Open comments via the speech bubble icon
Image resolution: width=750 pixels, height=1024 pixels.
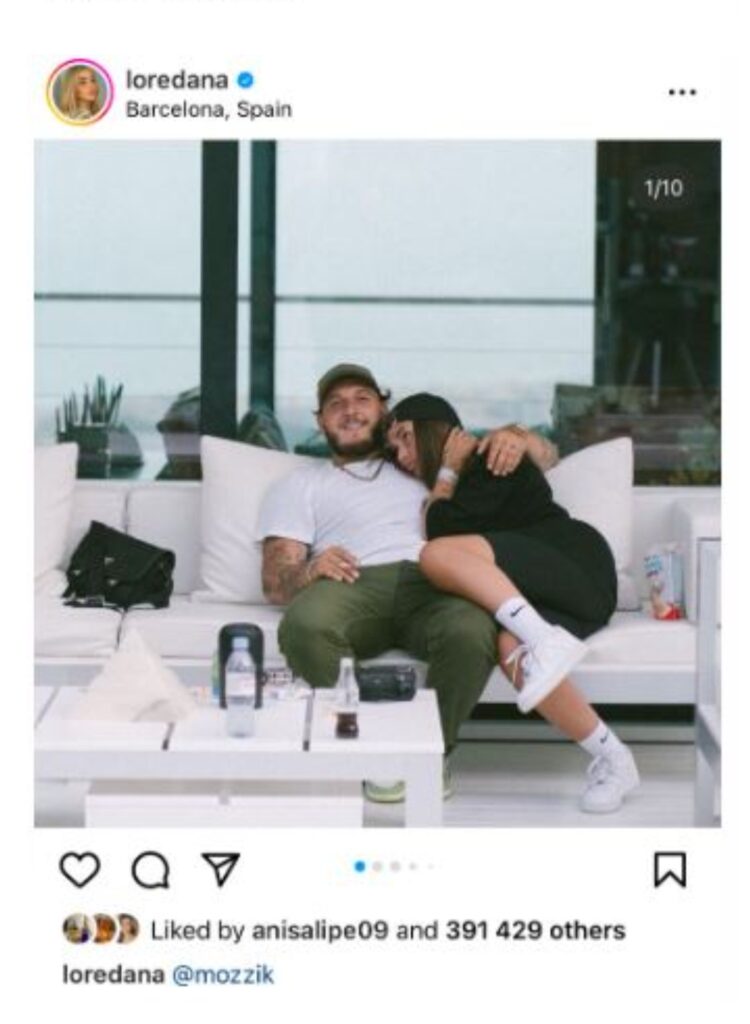(x=151, y=870)
